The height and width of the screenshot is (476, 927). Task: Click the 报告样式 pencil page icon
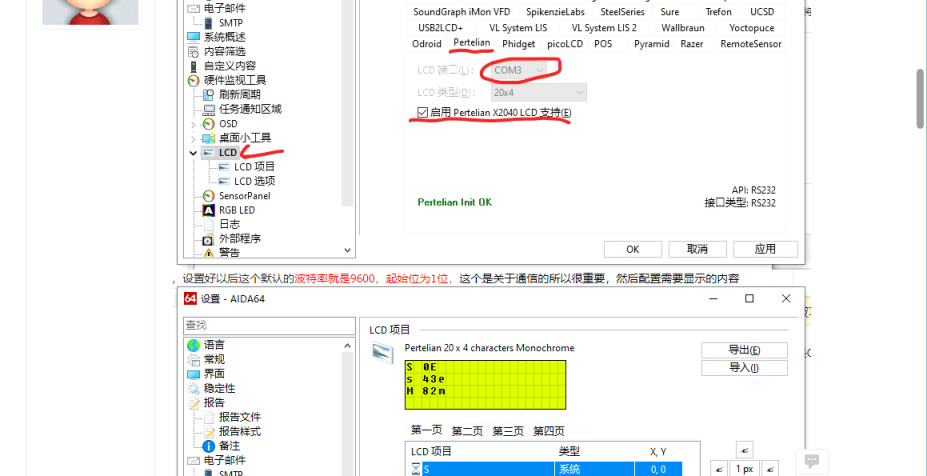click(208, 432)
